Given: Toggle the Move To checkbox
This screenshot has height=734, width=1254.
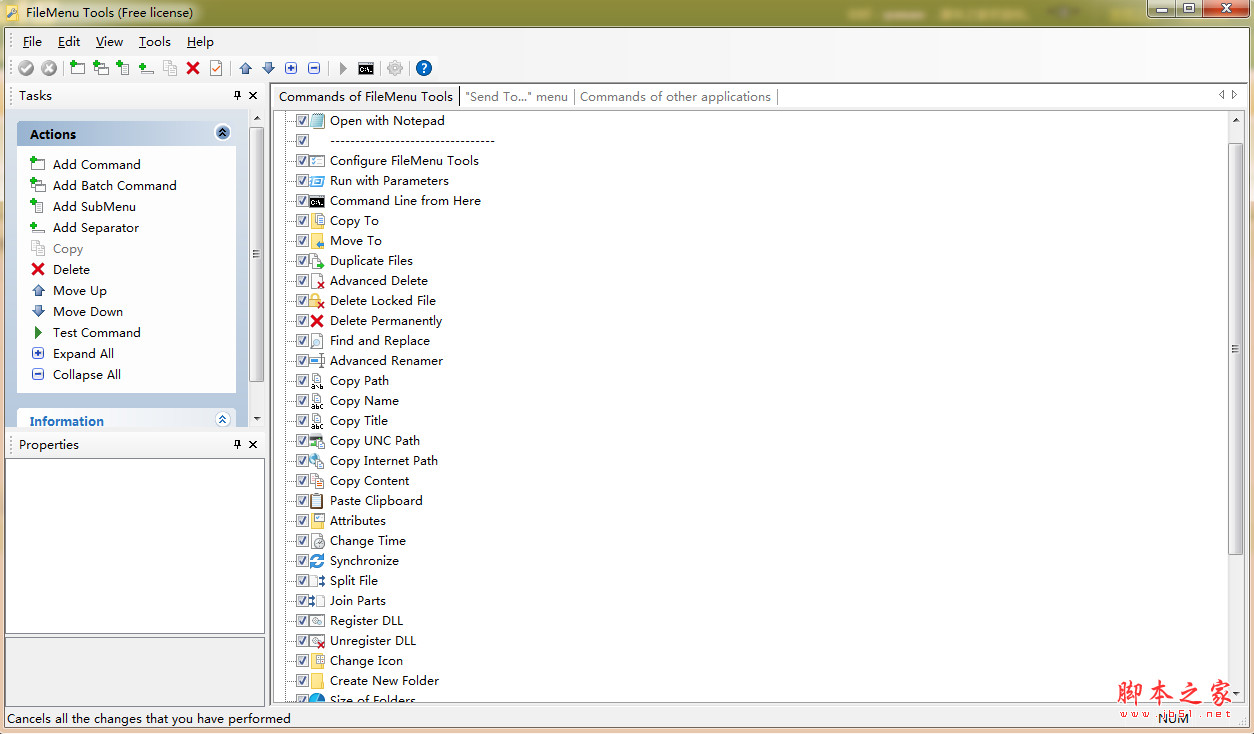Looking at the screenshot, I should pos(302,241).
